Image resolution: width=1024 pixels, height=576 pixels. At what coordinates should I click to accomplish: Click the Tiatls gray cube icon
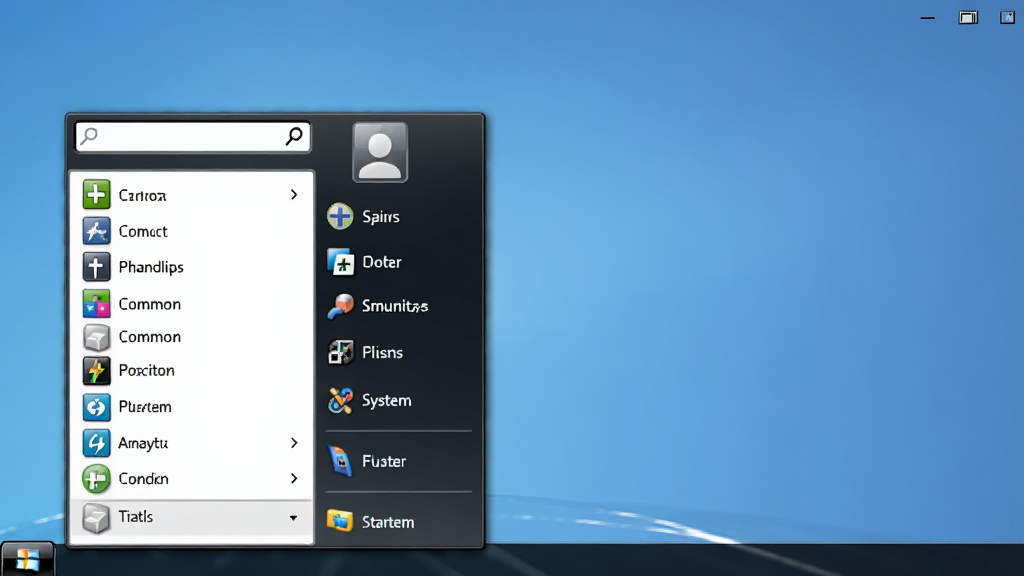(x=96, y=518)
